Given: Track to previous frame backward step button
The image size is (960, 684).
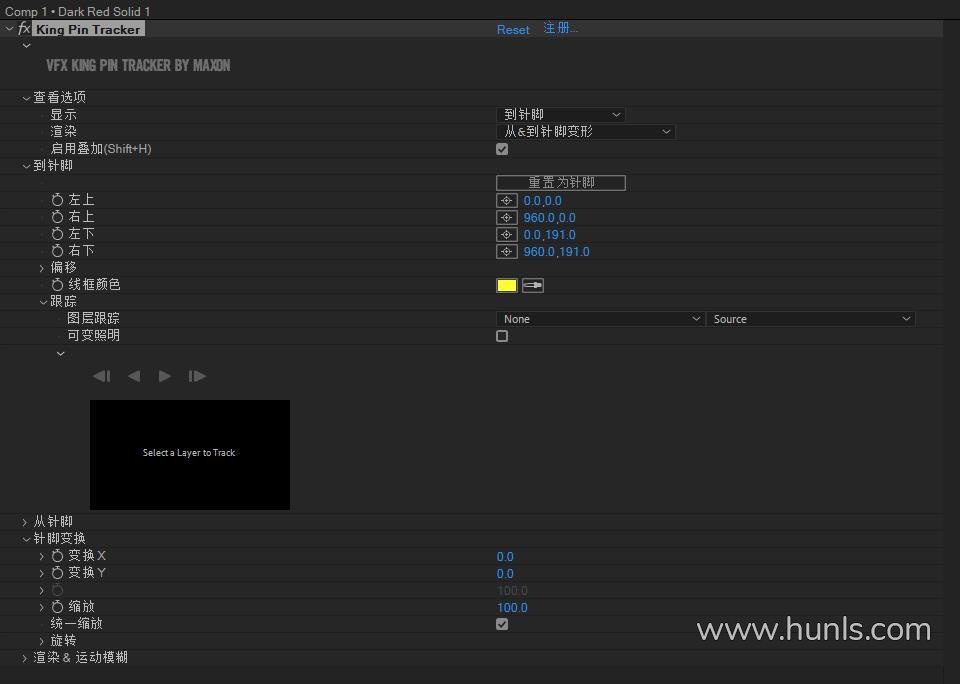Looking at the screenshot, I should (102, 376).
